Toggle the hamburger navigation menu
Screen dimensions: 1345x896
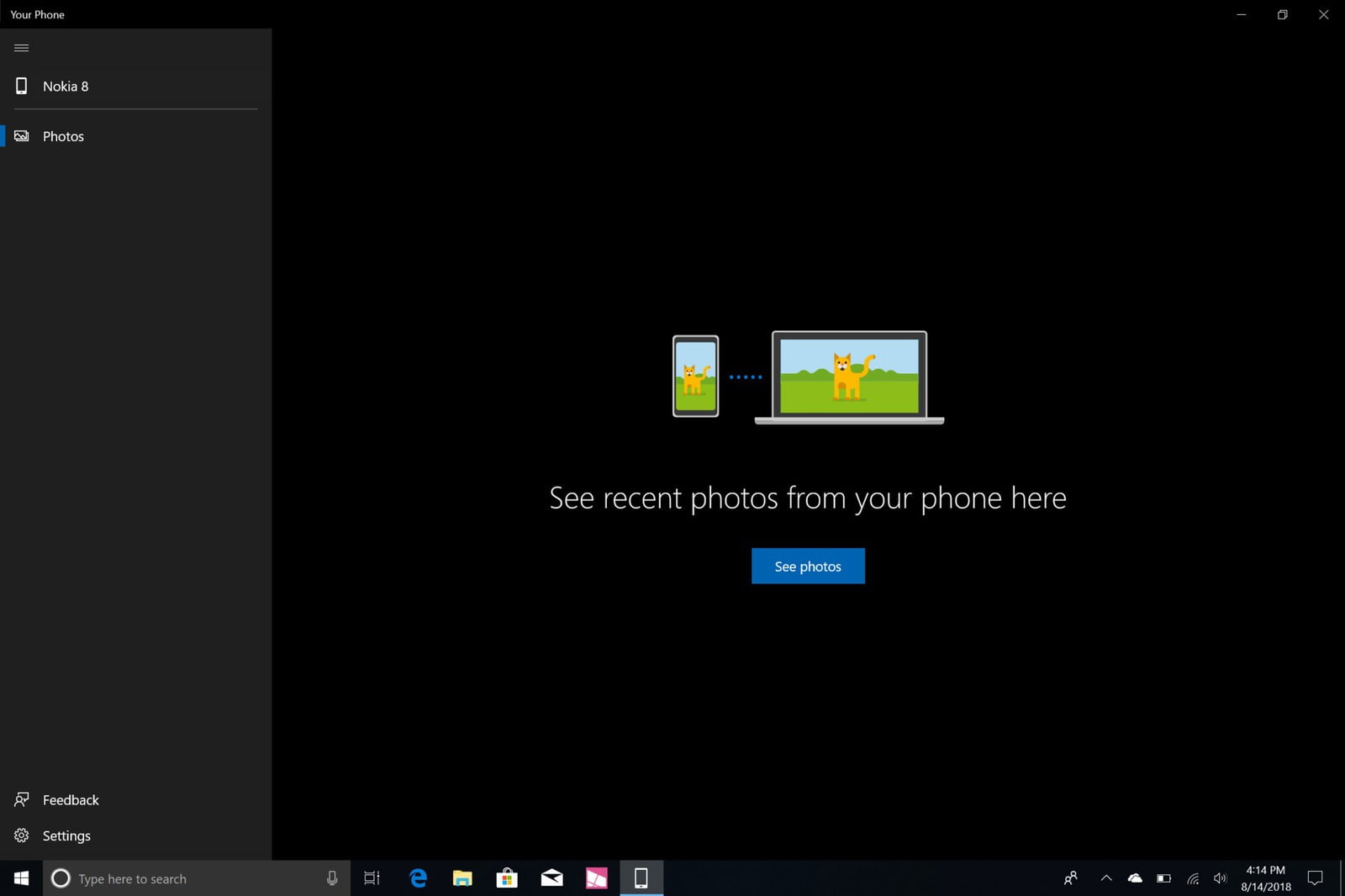(22, 48)
